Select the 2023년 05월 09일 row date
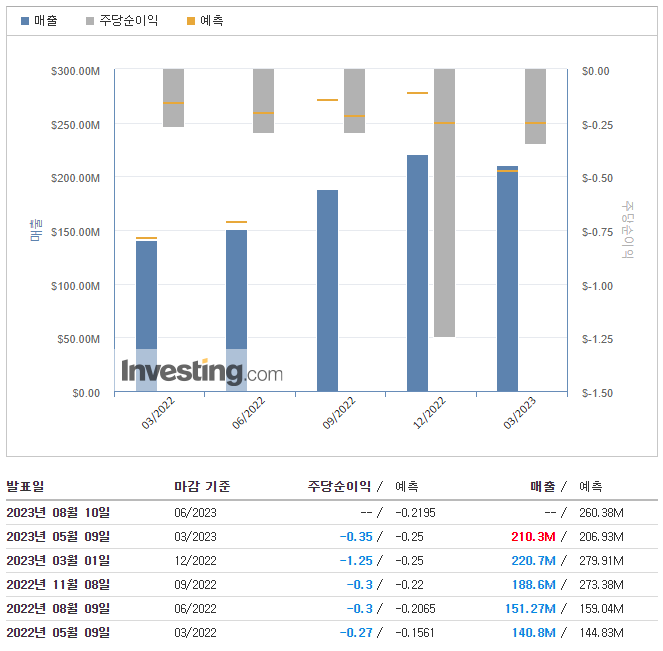 click(x=58, y=536)
